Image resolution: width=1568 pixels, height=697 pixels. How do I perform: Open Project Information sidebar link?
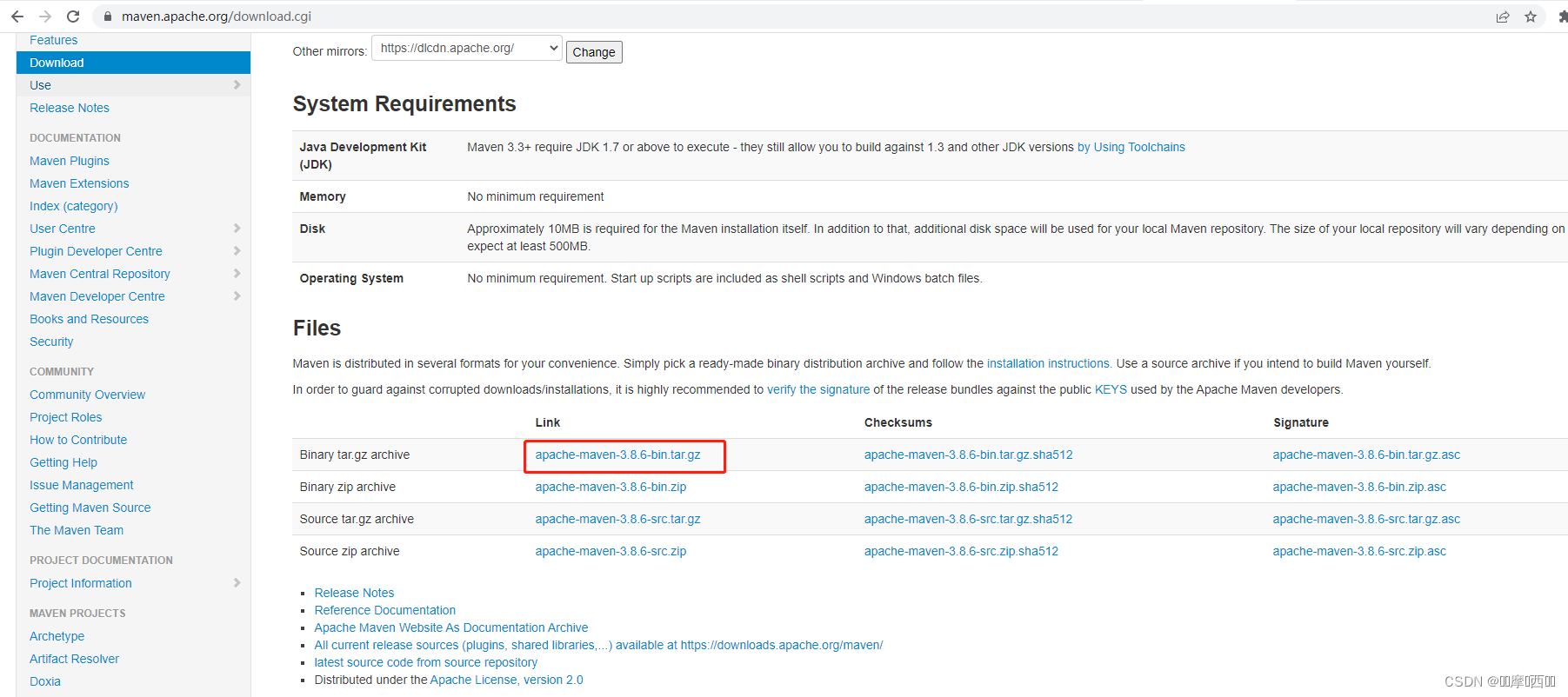pyautogui.click(x=81, y=583)
